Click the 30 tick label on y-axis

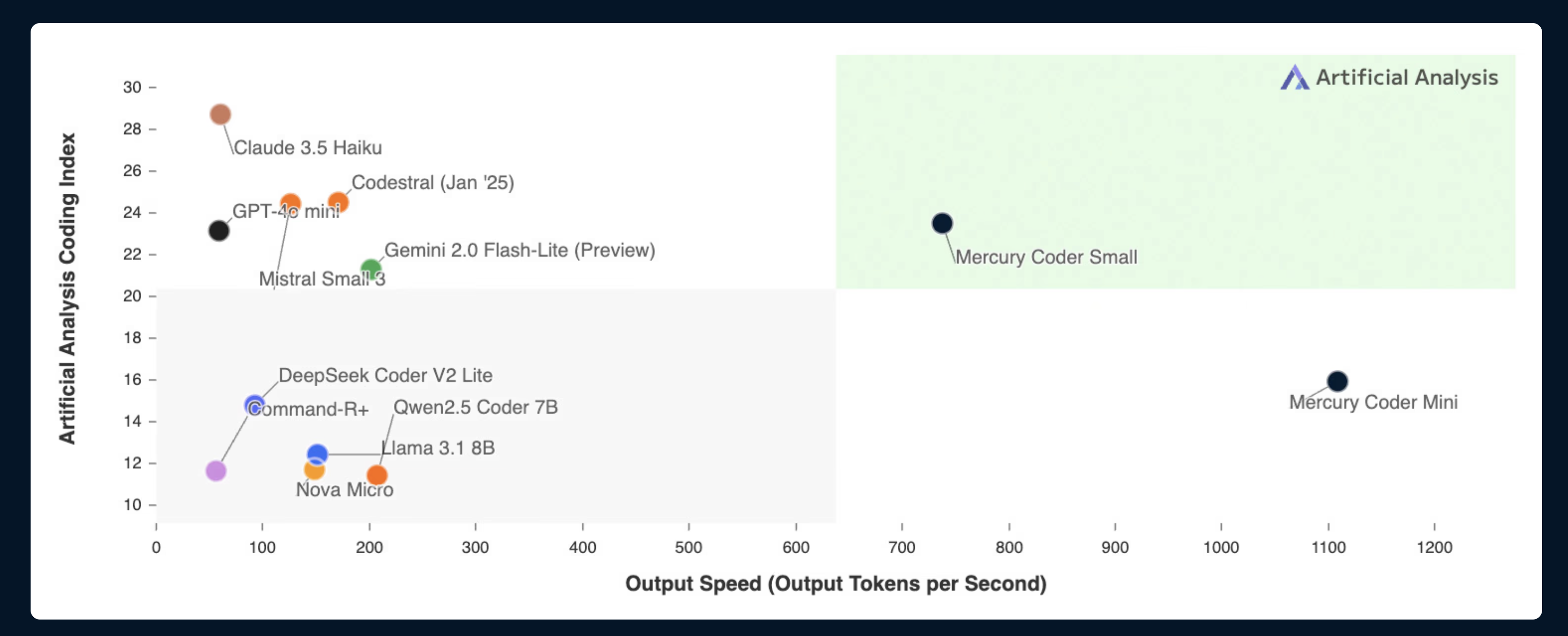pyautogui.click(x=132, y=87)
